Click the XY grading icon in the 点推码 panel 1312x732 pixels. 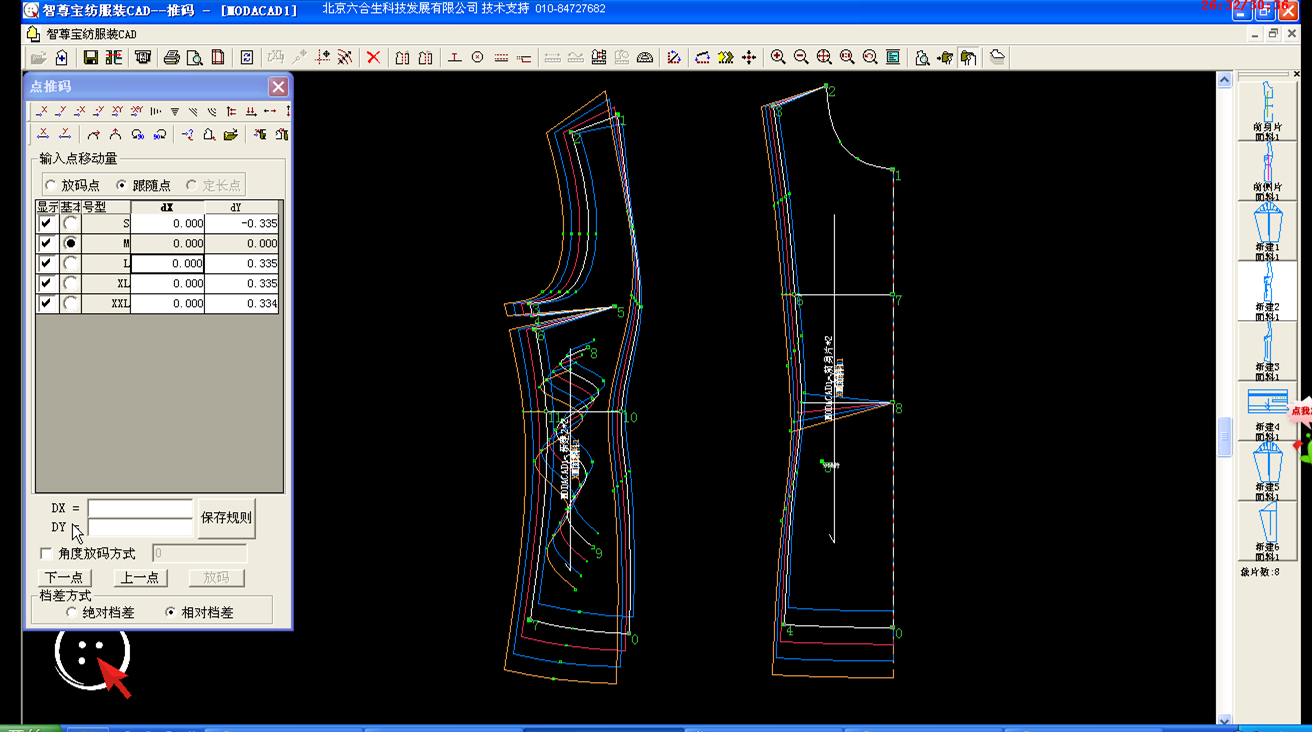(x=118, y=111)
